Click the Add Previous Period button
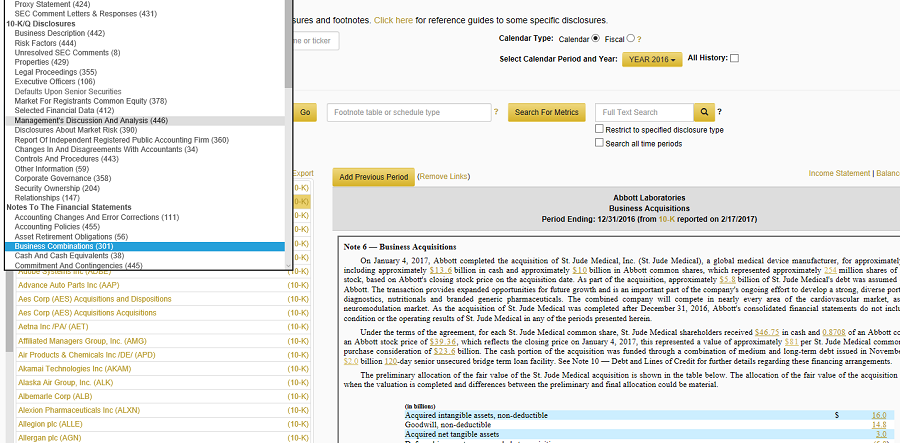The width and height of the screenshot is (900, 443). coord(372,177)
